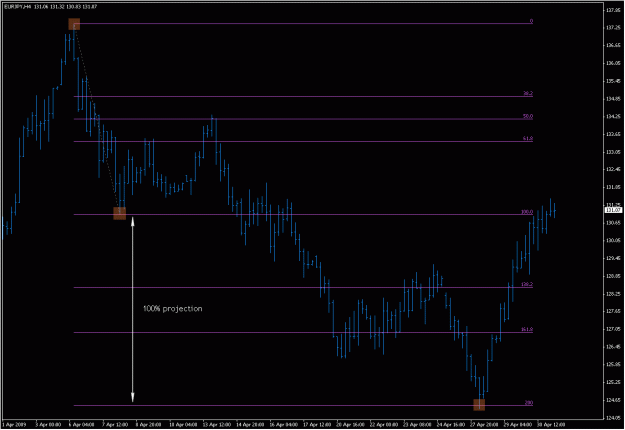Image resolution: width=625 pixels, height=430 pixels.
Task: Select the Fibonacci 200 level label
Action: [529, 403]
